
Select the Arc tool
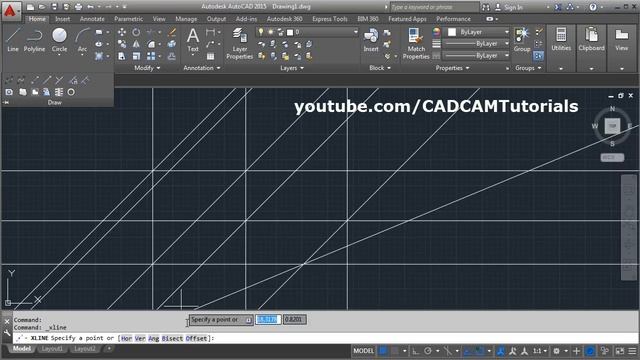click(82, 40)
